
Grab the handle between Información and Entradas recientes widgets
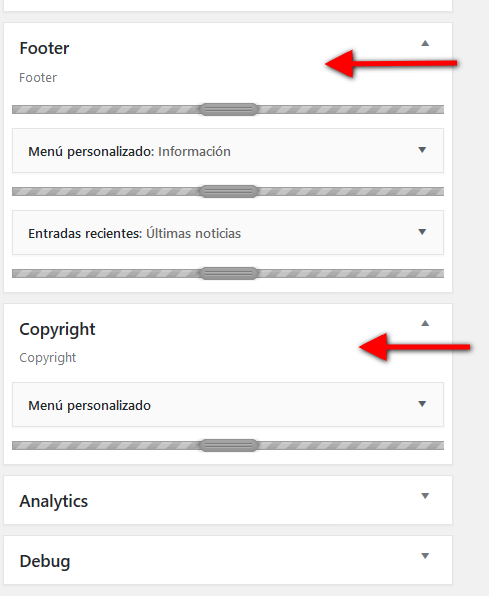pos(229,191)
